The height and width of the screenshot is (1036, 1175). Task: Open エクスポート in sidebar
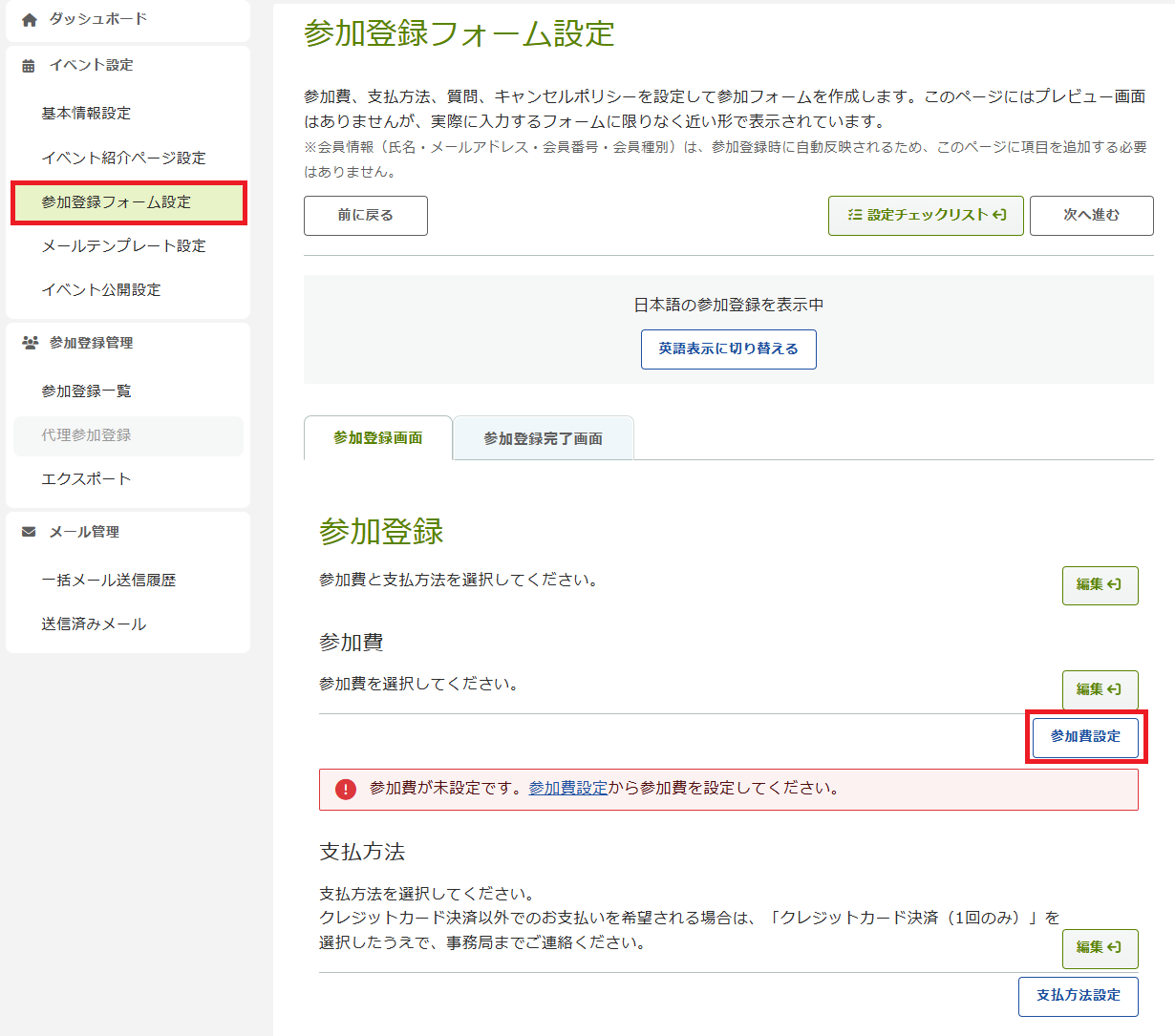(86, 479)
